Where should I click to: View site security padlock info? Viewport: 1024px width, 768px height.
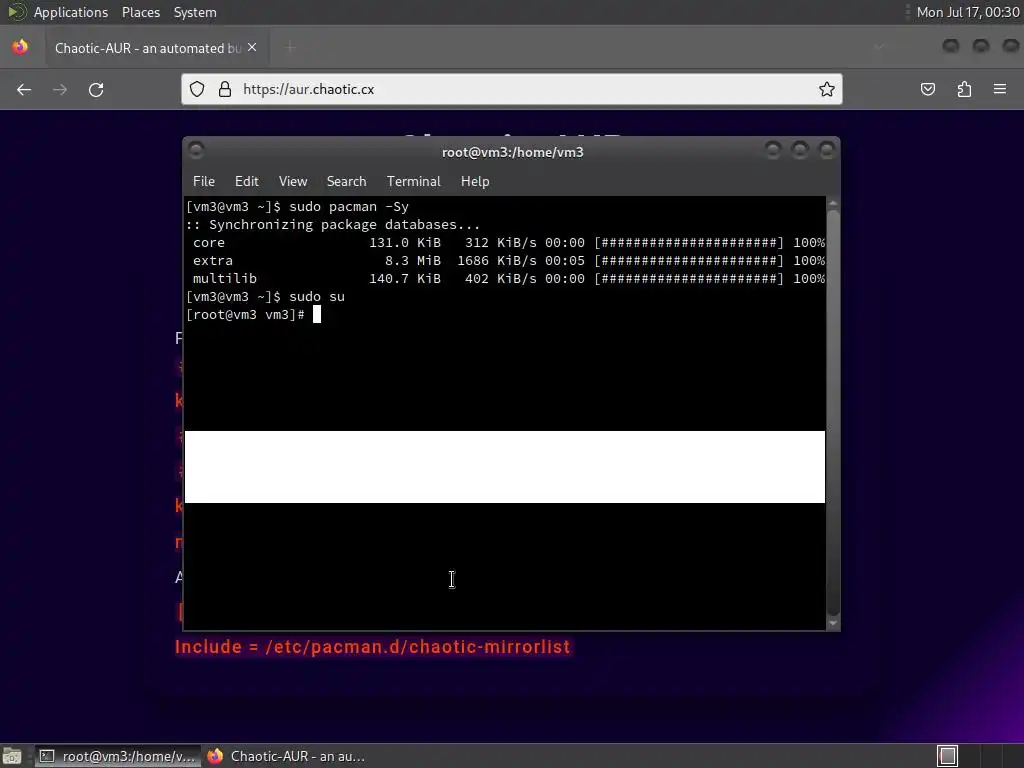point(225,89)
